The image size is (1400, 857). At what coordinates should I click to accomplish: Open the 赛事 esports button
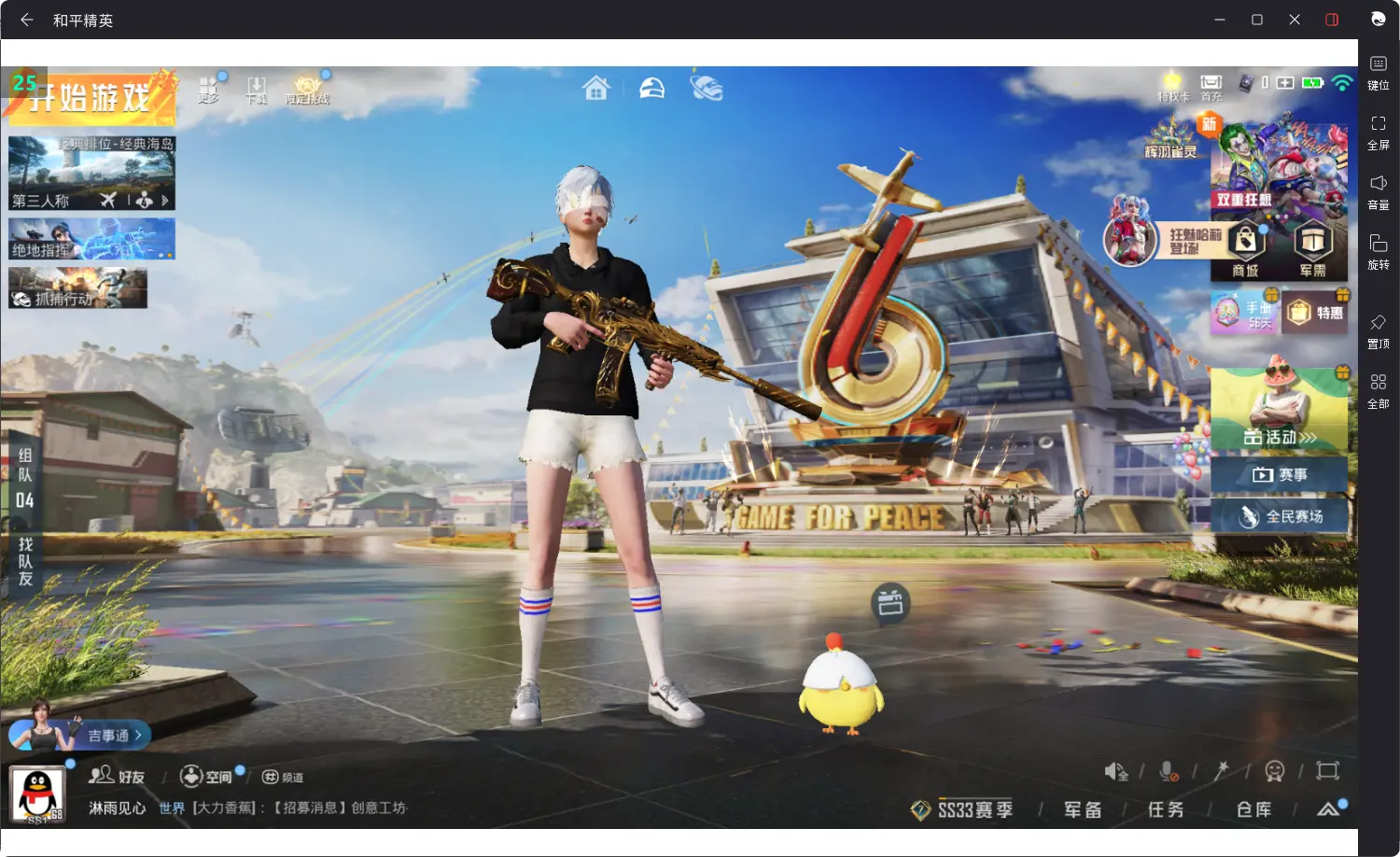coord(1280,475)
